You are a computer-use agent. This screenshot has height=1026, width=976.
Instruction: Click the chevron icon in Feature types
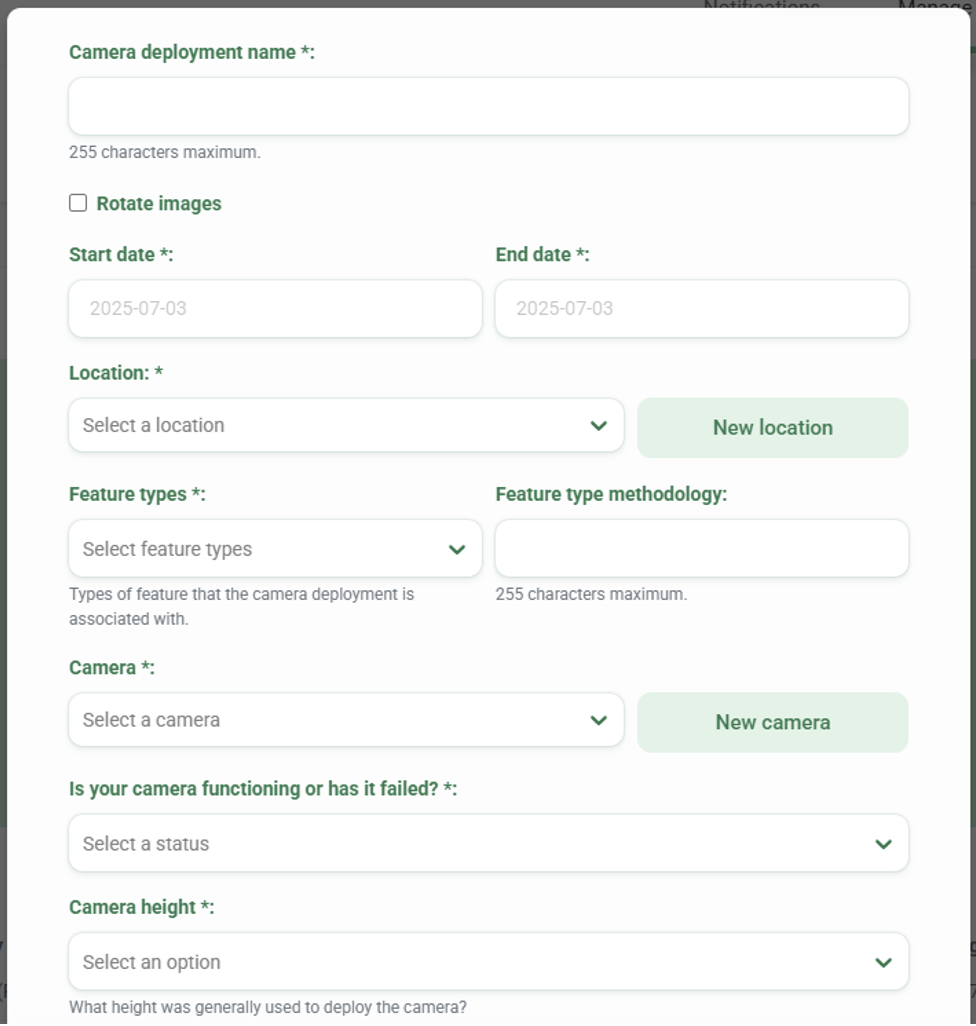pyautogui.click(x=457, y=549)
